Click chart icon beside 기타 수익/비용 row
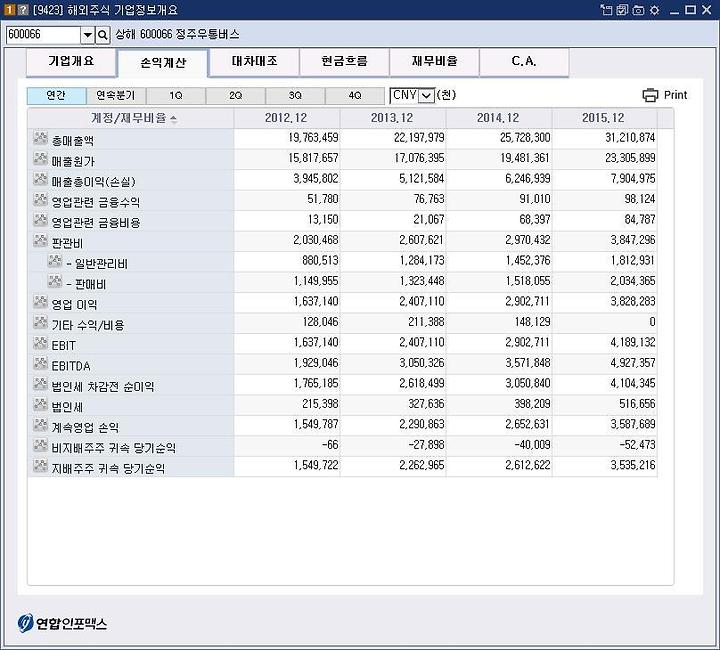This screenshot has height=650, width=720. tap(40, 322)
